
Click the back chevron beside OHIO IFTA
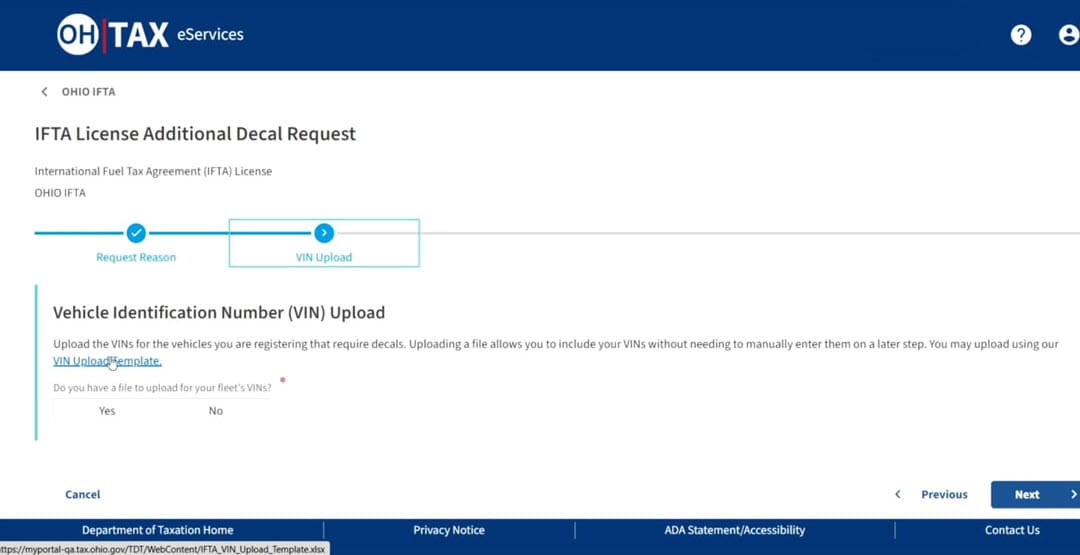pyautogui.click(x=44, y=92)
